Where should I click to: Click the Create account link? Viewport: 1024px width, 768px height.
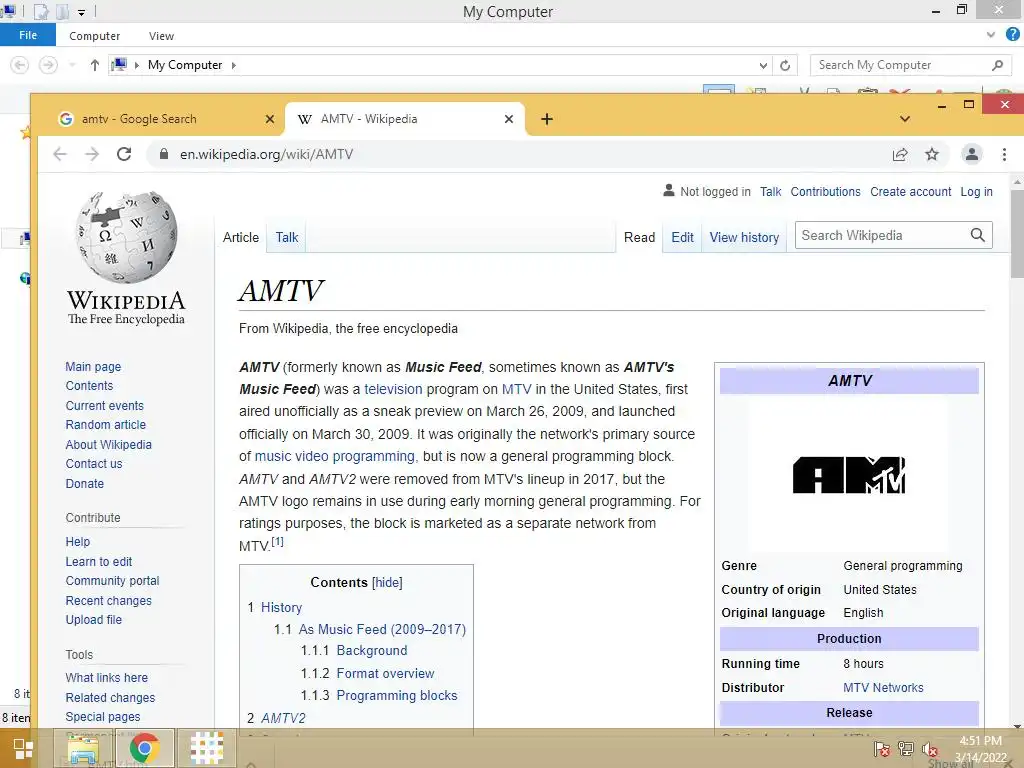tap(910, 192)
